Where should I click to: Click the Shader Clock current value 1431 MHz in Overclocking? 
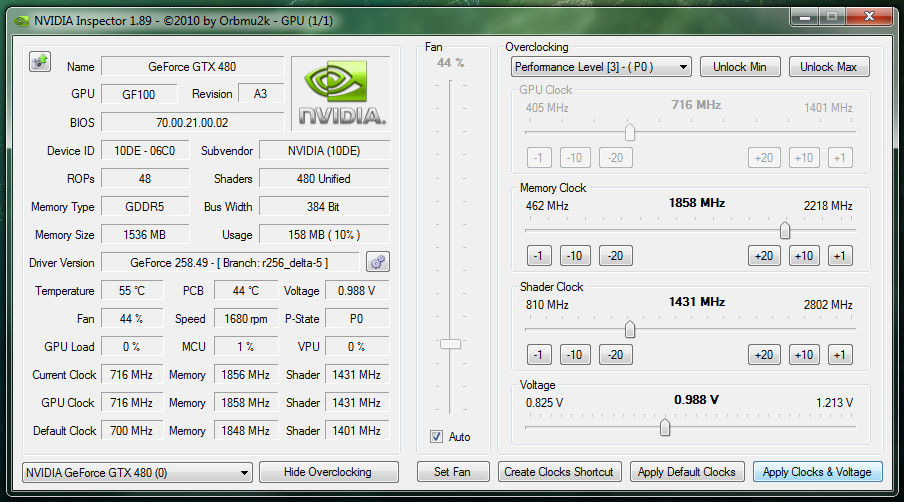point(696,302)
